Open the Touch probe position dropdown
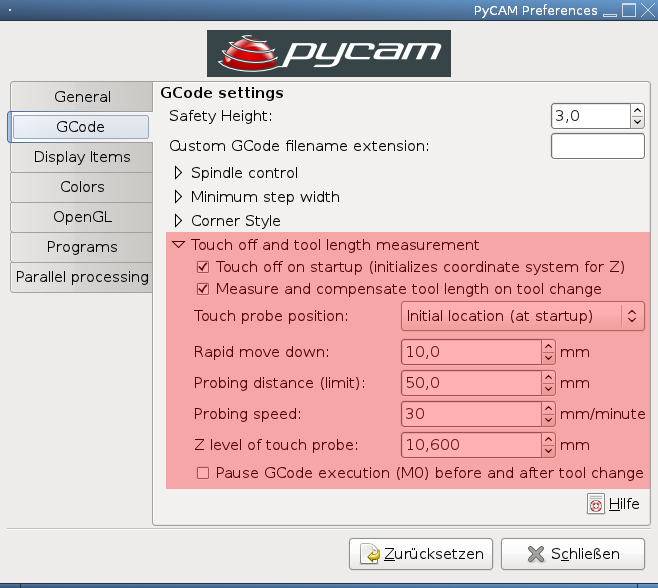Image resolution: width=658 pixels, height=588 pixels. point(522,316)
